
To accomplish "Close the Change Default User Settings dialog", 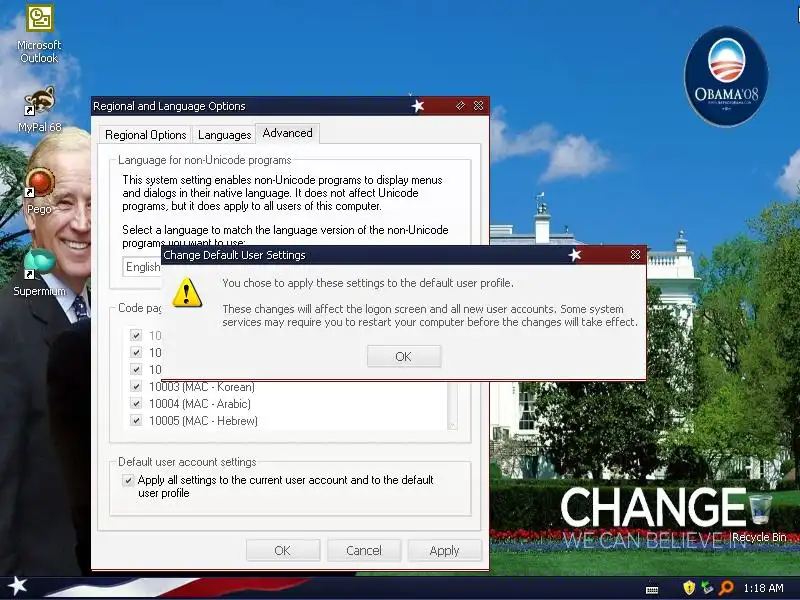I will tap(635, 255).
